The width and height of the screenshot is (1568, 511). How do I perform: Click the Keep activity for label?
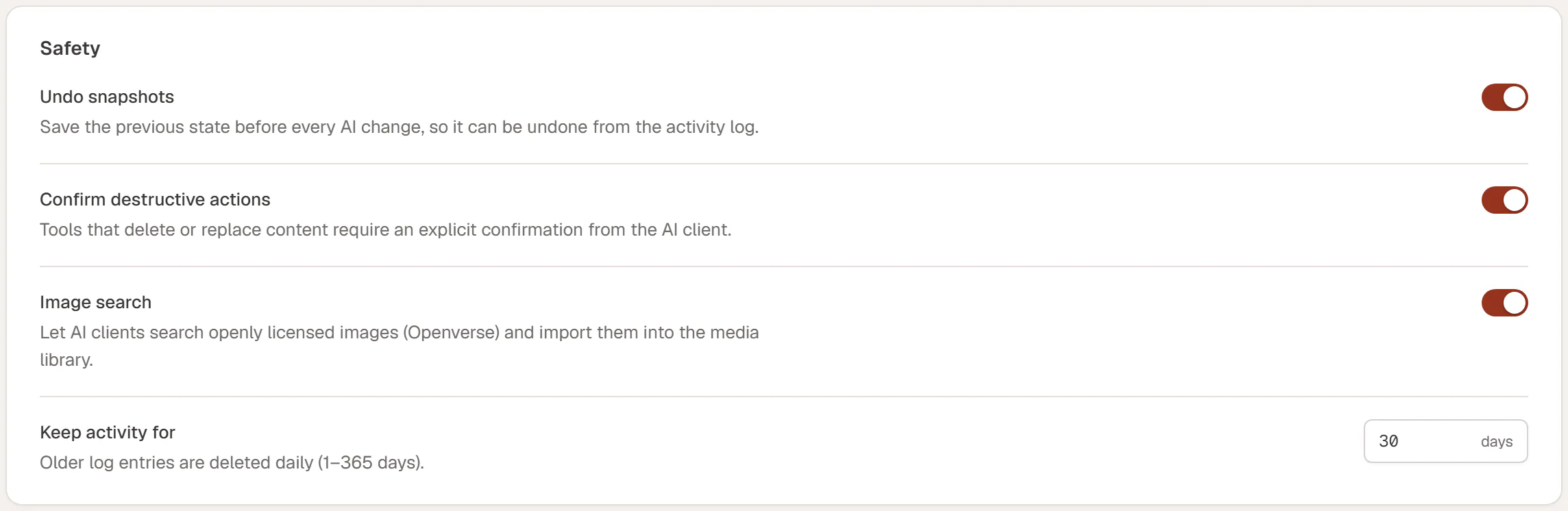click(x=108, y=432)
